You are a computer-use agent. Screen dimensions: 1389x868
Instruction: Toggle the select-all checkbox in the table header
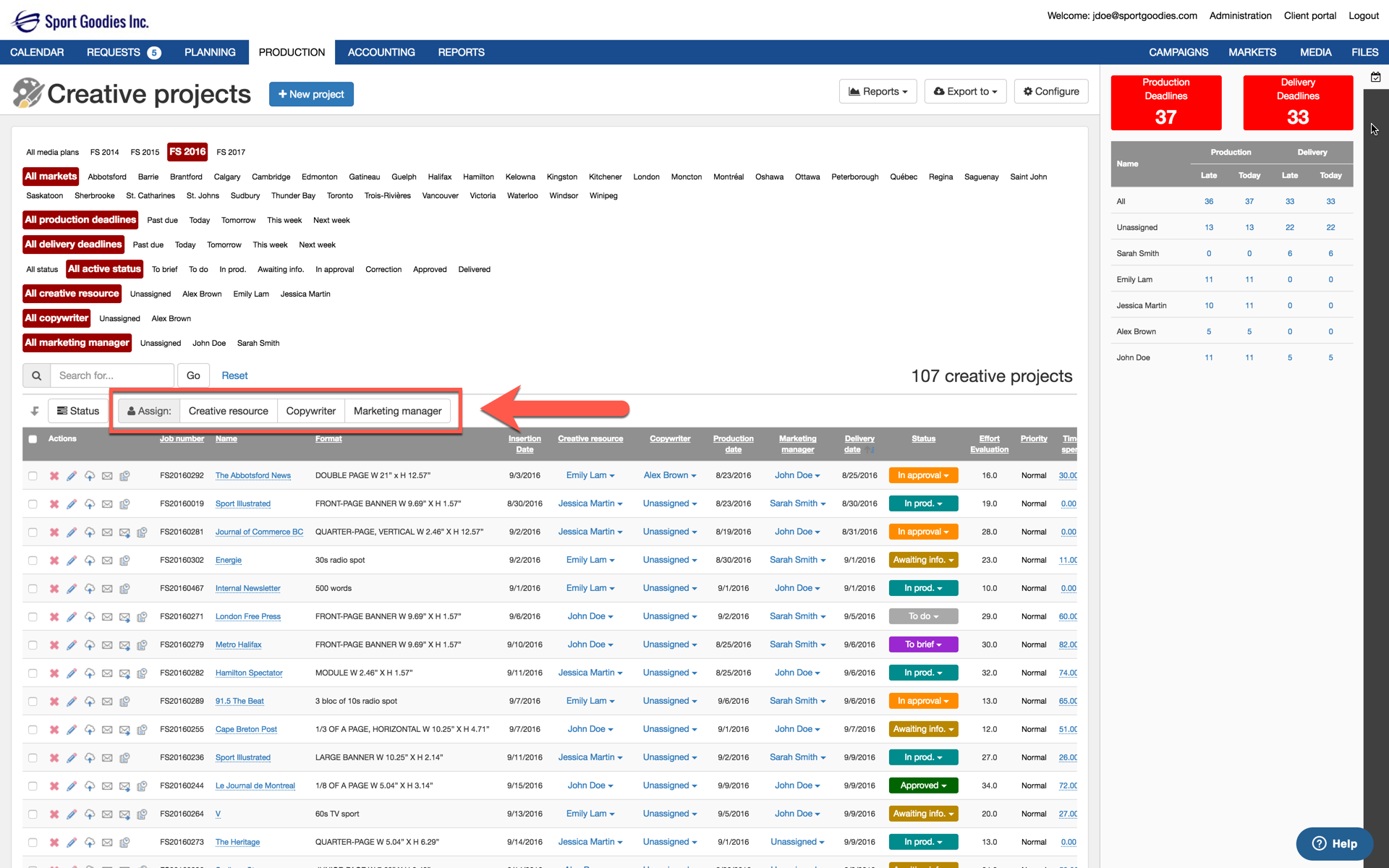[33, 439]
